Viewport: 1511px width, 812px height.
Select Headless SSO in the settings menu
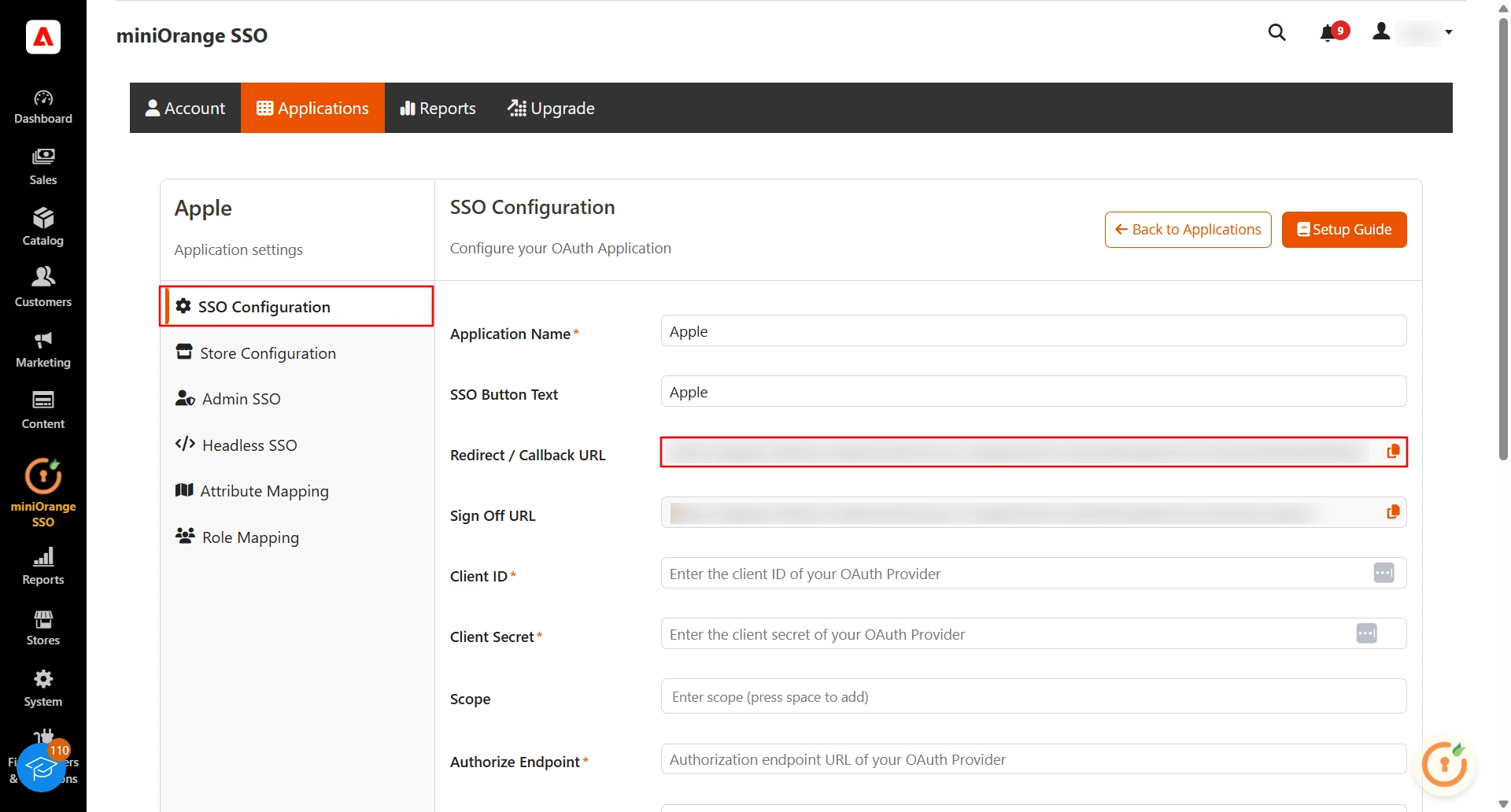(297, 445)
